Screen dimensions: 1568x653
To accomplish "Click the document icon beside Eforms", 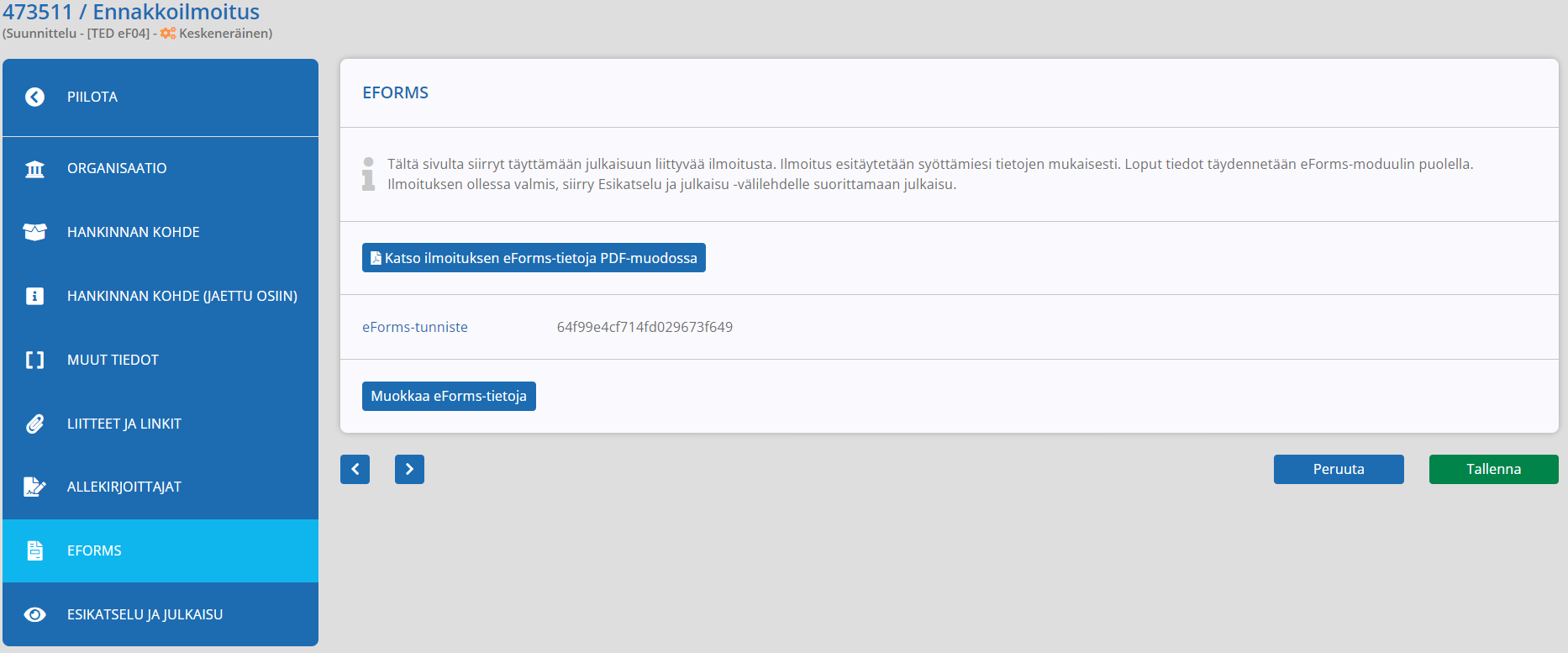I will (x=34, y=550).
